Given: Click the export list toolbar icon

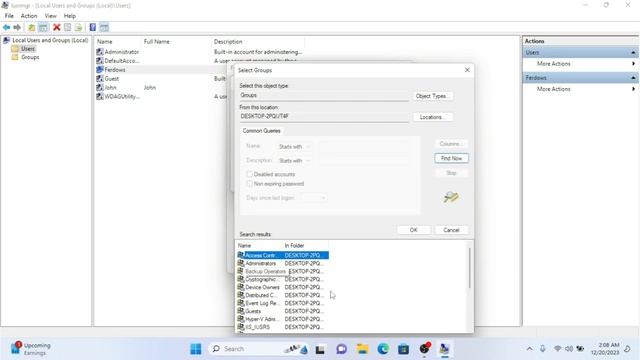Looking at the screenshot, I should (x=78, y=27).
